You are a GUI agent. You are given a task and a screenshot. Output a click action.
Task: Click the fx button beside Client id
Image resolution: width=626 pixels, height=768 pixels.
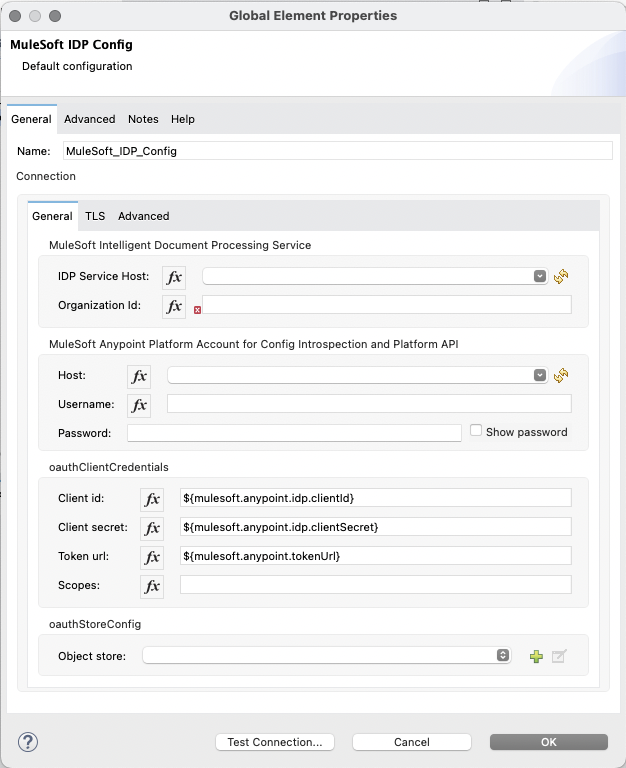click(x=152, y=498)
